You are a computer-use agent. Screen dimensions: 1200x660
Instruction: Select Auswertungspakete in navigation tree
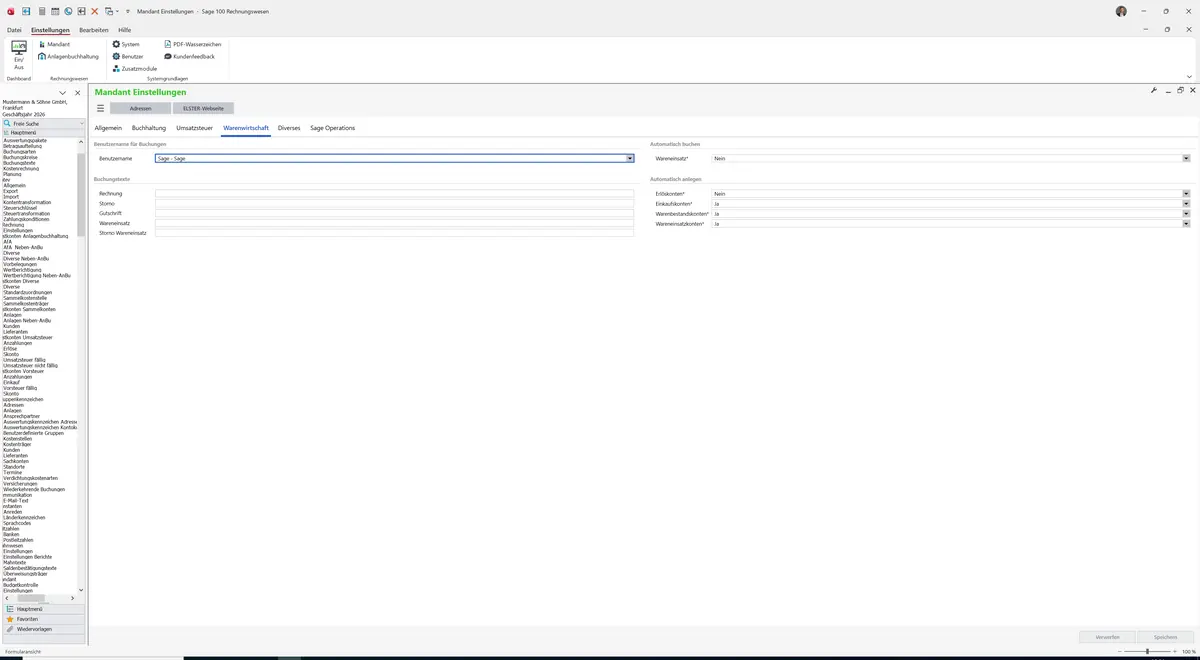coord(25,140)
